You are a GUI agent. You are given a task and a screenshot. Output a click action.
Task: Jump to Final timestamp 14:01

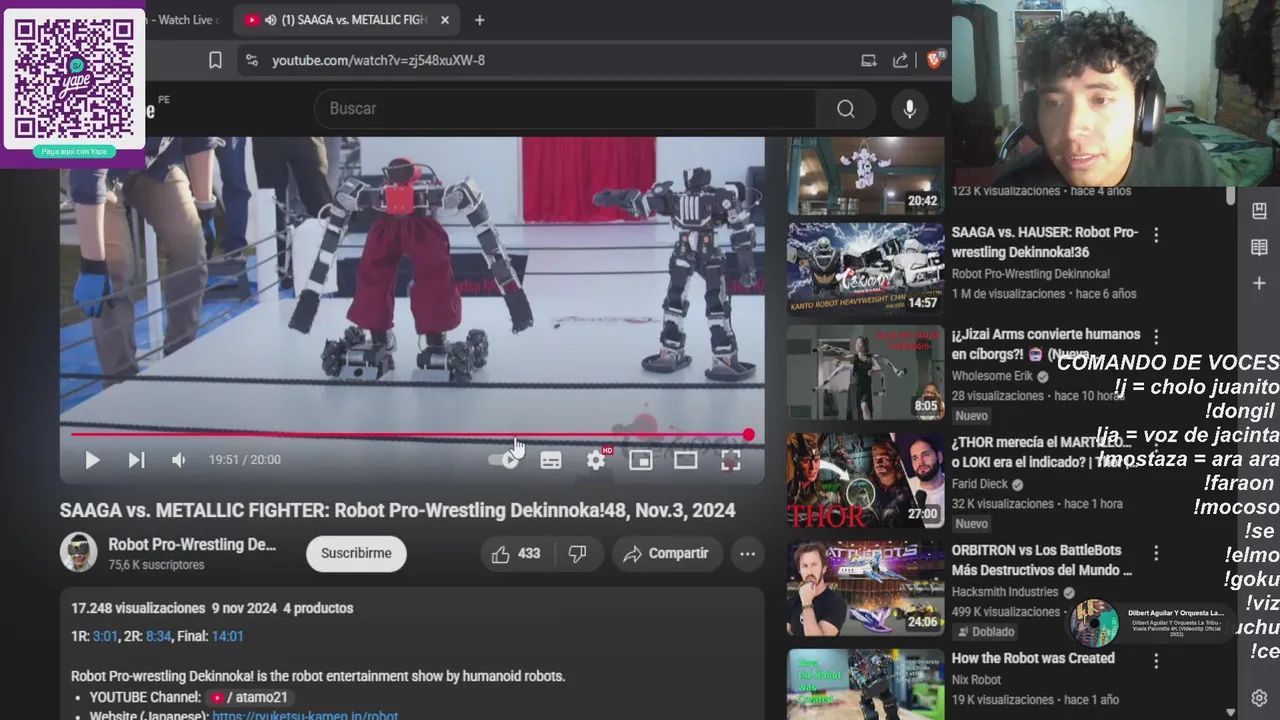tap(228, 636)
